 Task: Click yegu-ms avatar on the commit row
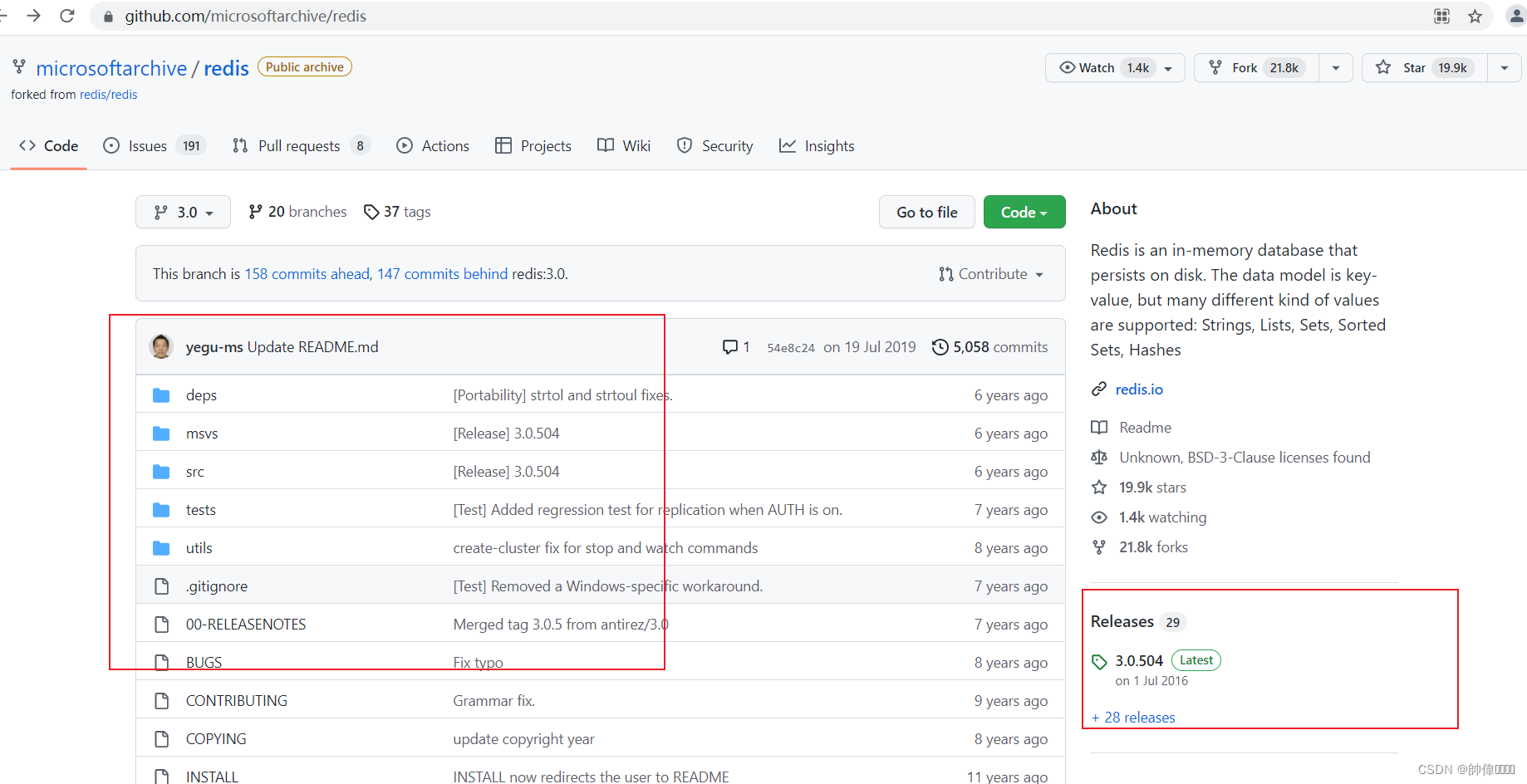pos(160,346)
